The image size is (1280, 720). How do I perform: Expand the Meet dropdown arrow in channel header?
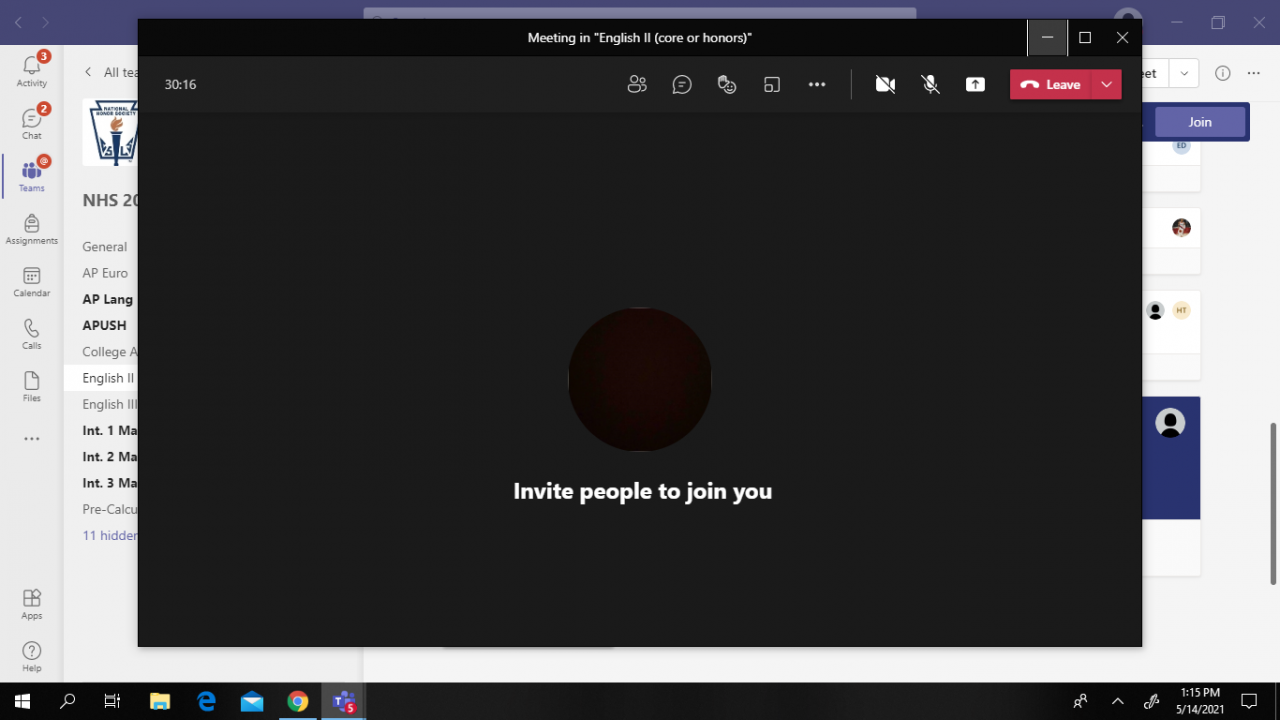coord(1184,73)
